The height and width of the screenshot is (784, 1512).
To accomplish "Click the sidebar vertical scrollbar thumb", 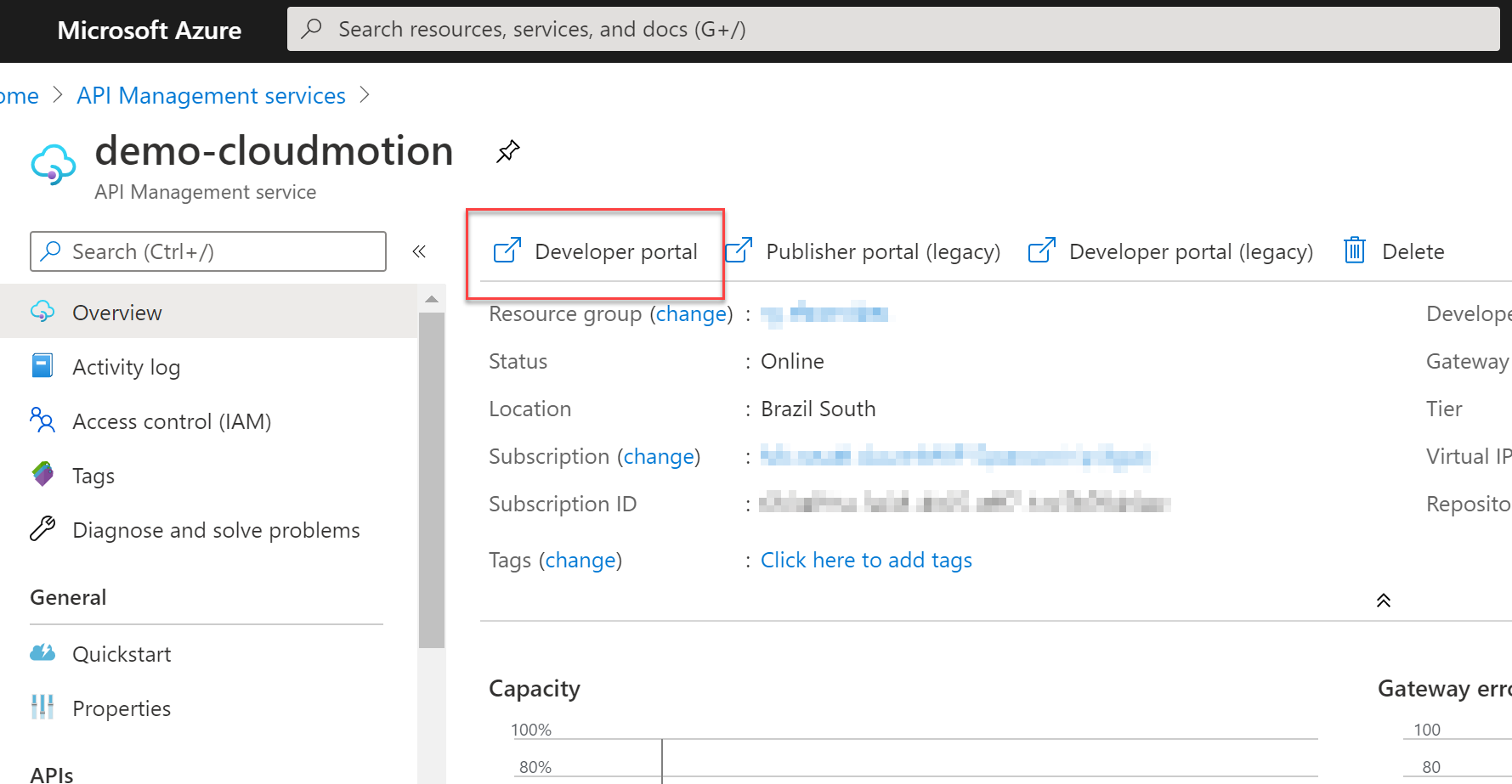I will coord(431,480).
